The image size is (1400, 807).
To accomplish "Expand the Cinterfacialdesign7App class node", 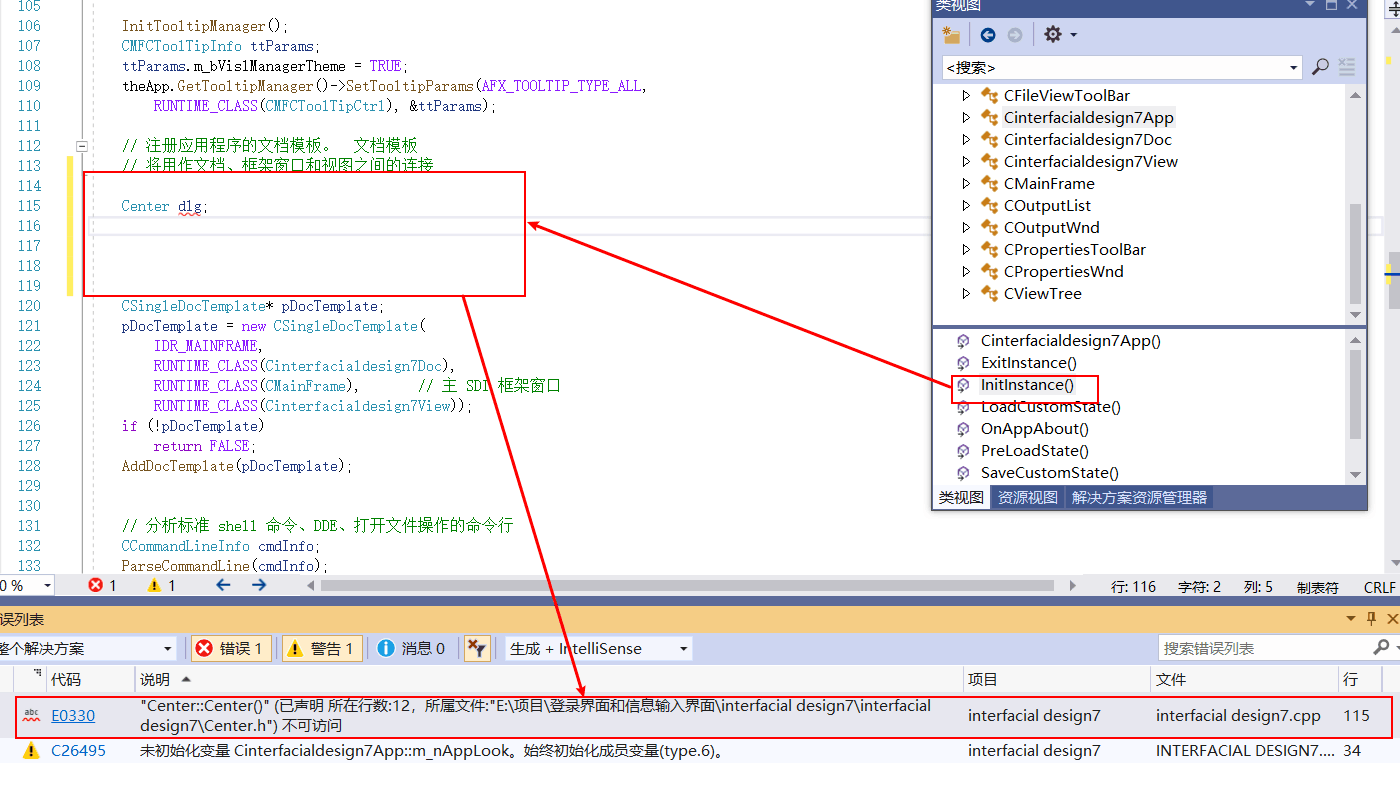I will coord(966,118).
